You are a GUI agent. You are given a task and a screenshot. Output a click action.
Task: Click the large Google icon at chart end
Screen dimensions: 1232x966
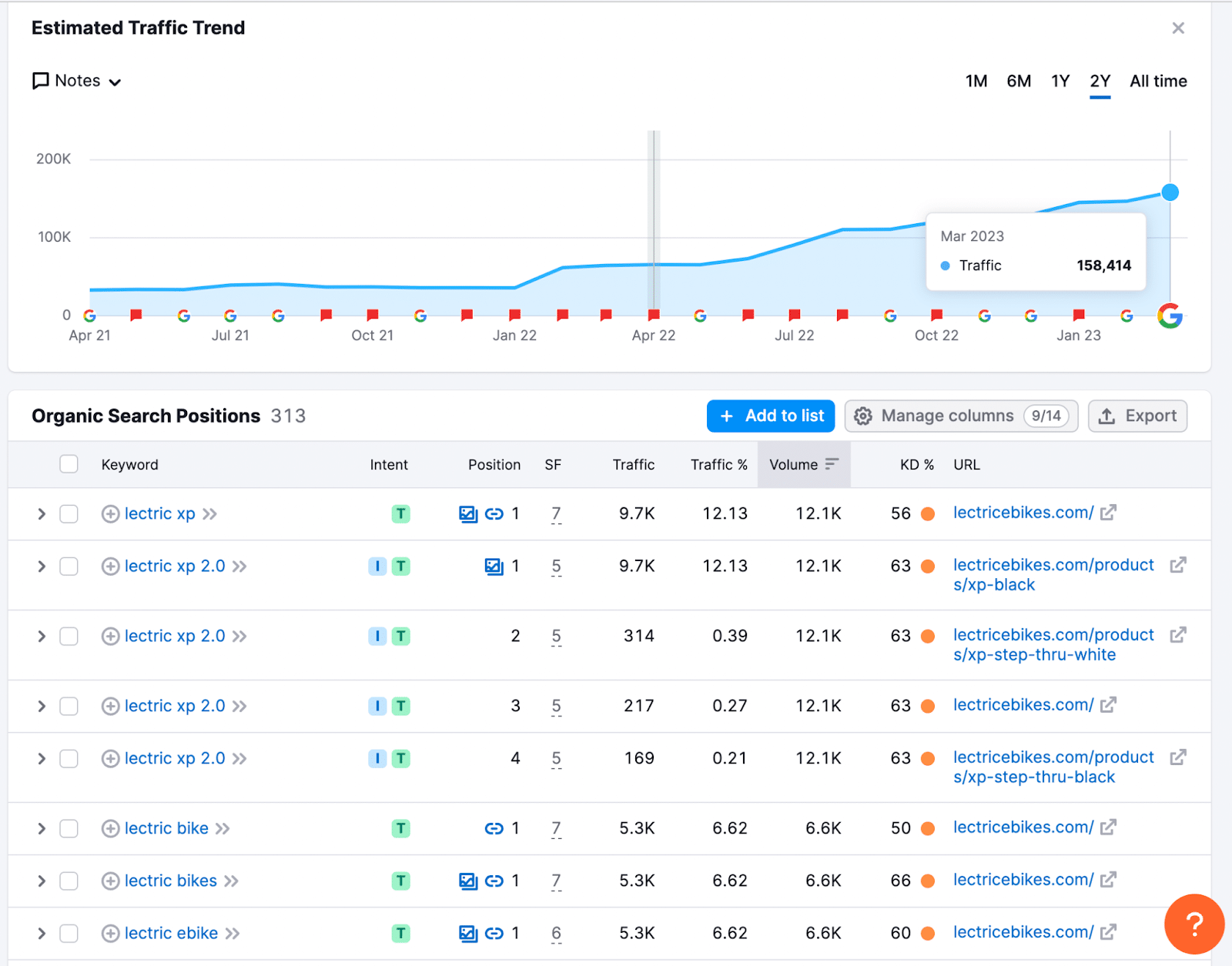click(1170, 316)
